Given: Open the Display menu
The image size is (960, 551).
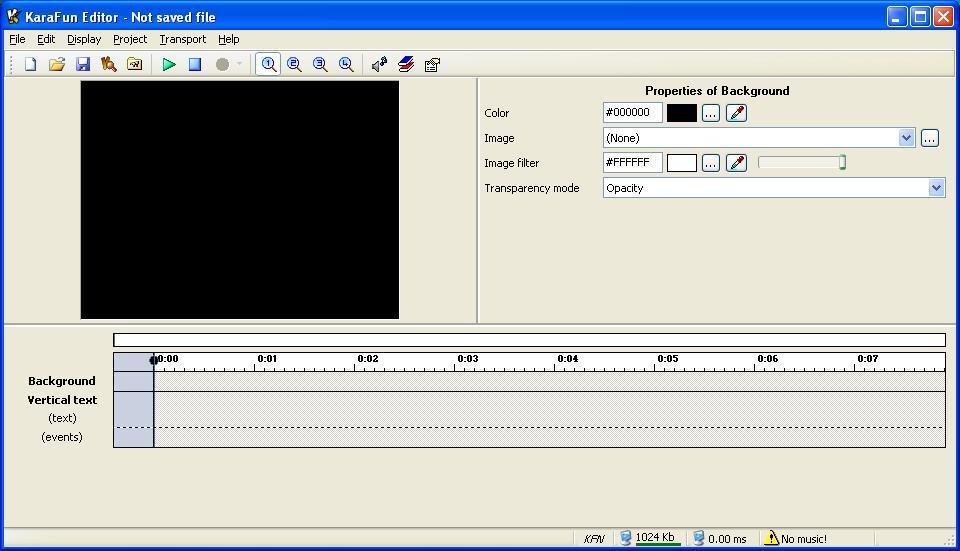Looking at the screenshot, I should [84, 39].
